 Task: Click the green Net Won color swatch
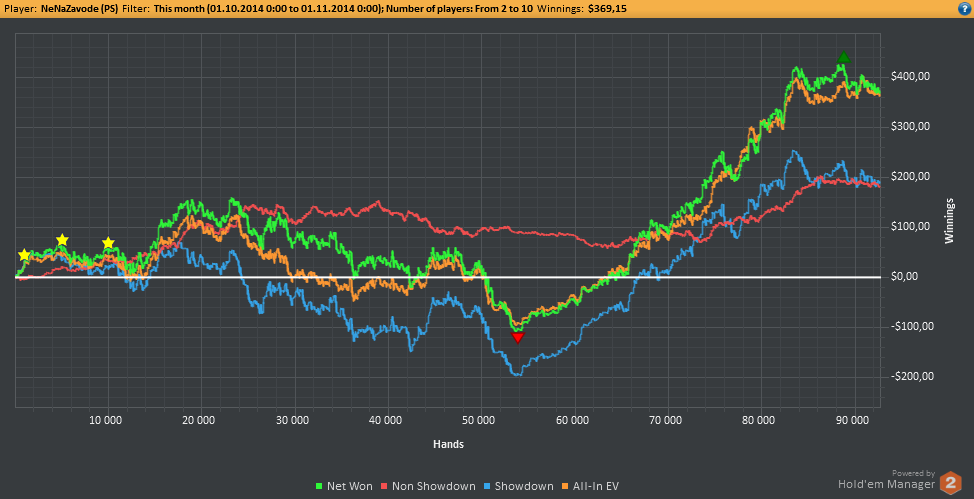(x=321, y=487)
